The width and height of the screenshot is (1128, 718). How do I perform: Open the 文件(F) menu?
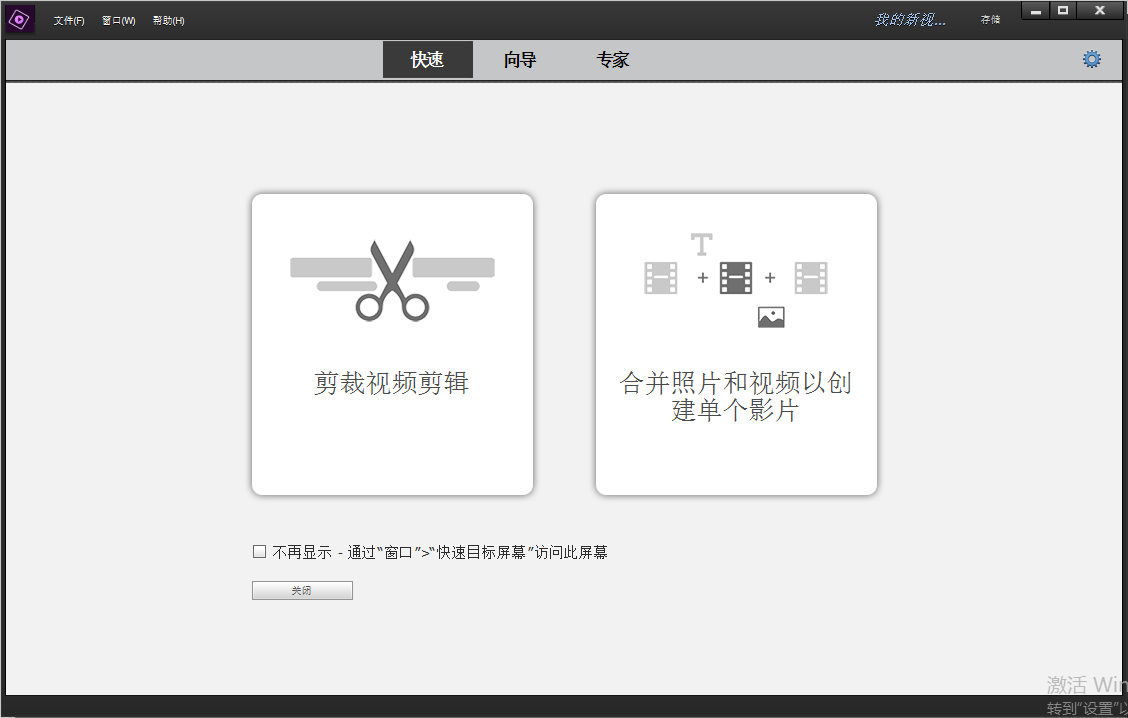[69, 21]
